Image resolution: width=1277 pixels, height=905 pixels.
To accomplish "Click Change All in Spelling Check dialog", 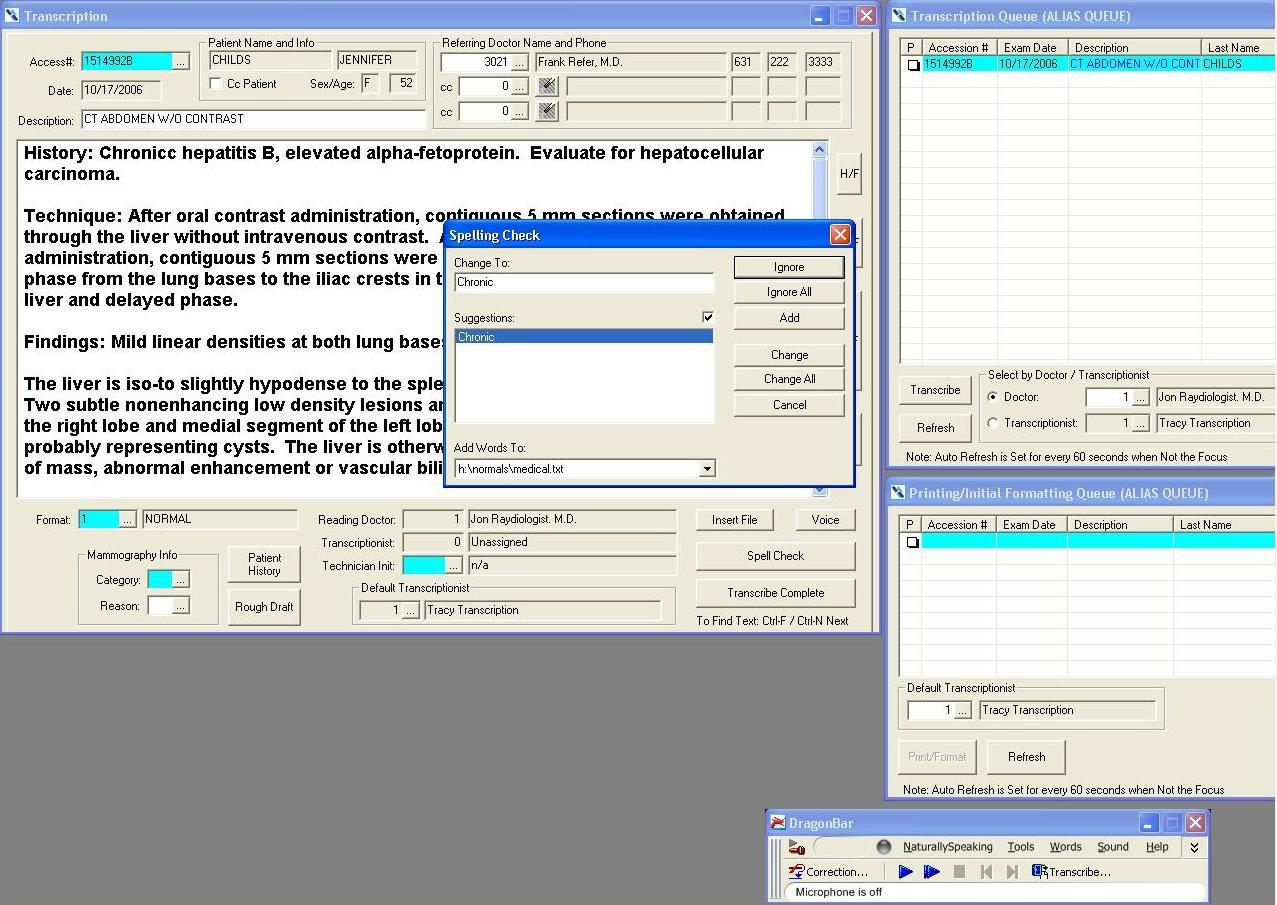I will 789,379.
